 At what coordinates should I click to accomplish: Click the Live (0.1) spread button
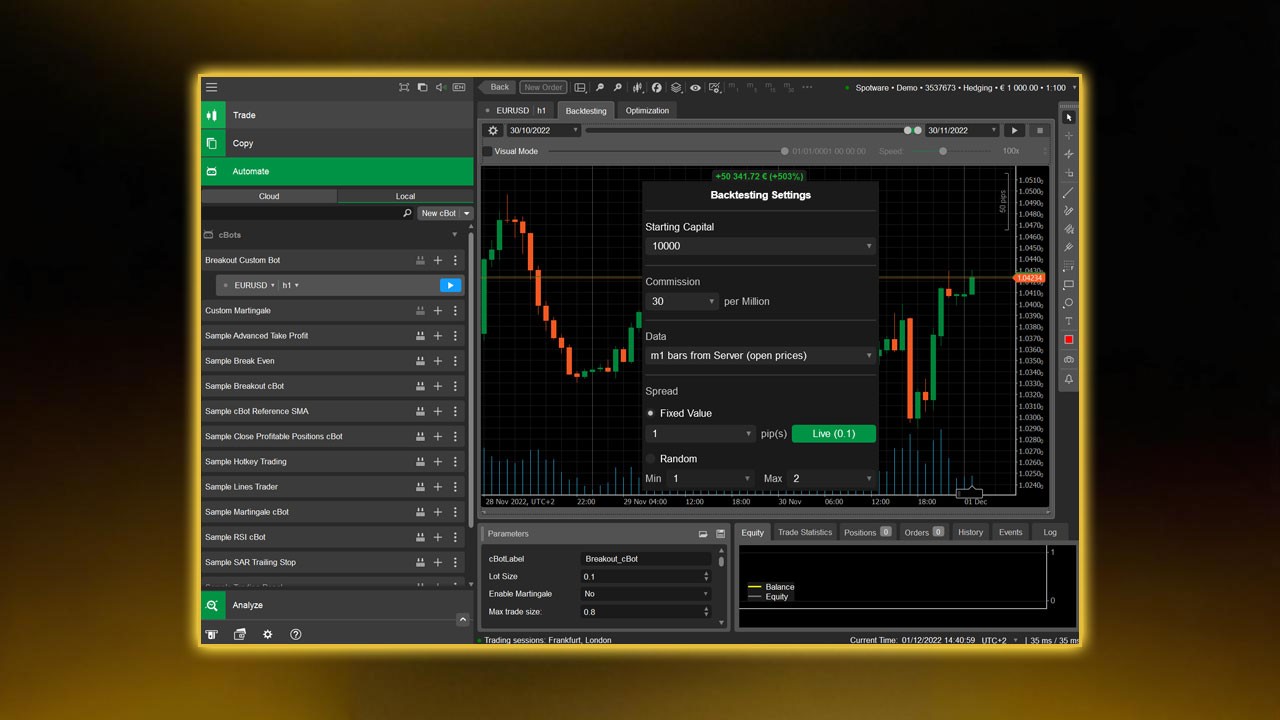tap(834, 433)
